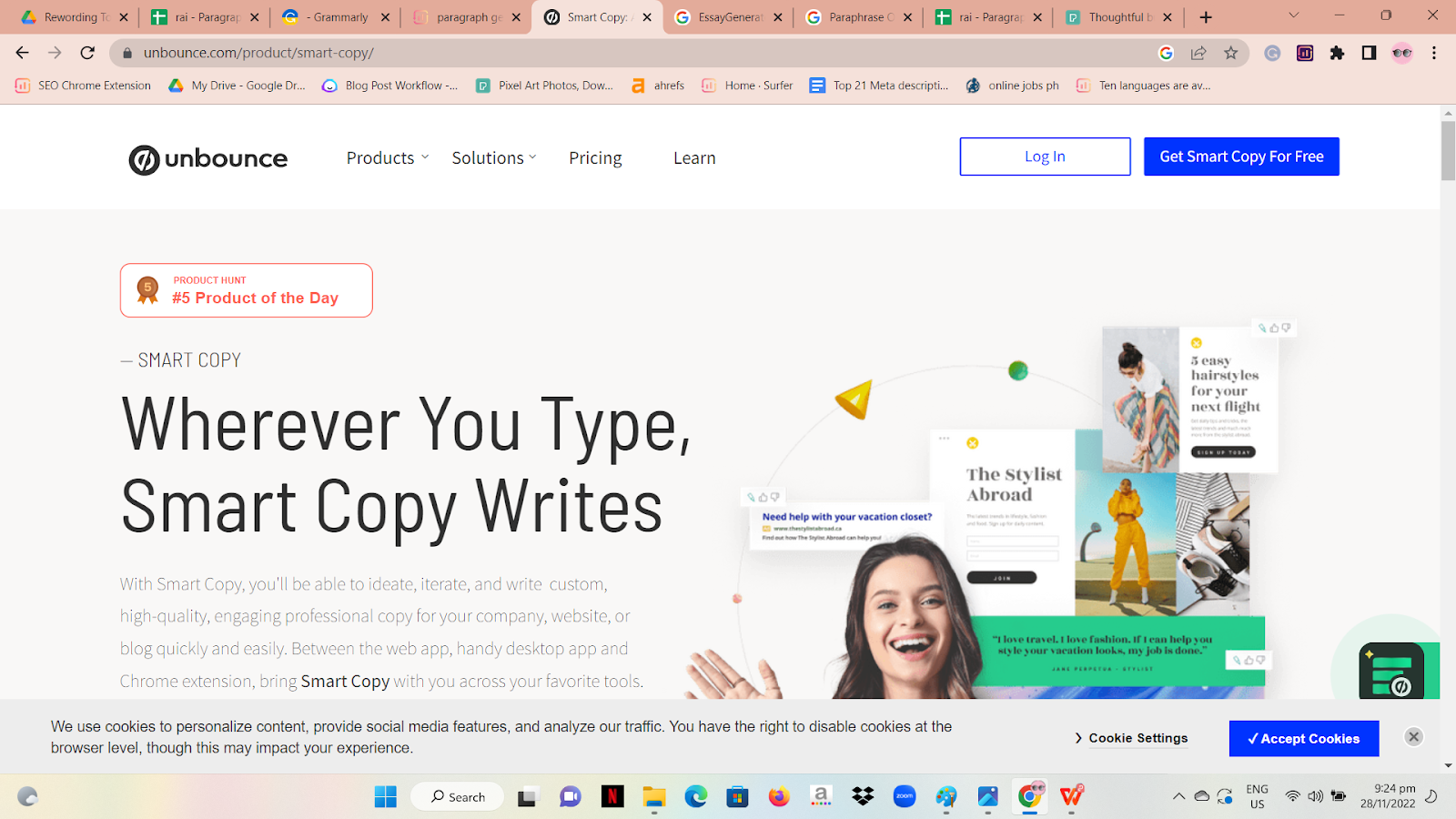1456x819 pixels.
Task: Accept Cookies in the banner
Action: click(x=1304, y=738)
